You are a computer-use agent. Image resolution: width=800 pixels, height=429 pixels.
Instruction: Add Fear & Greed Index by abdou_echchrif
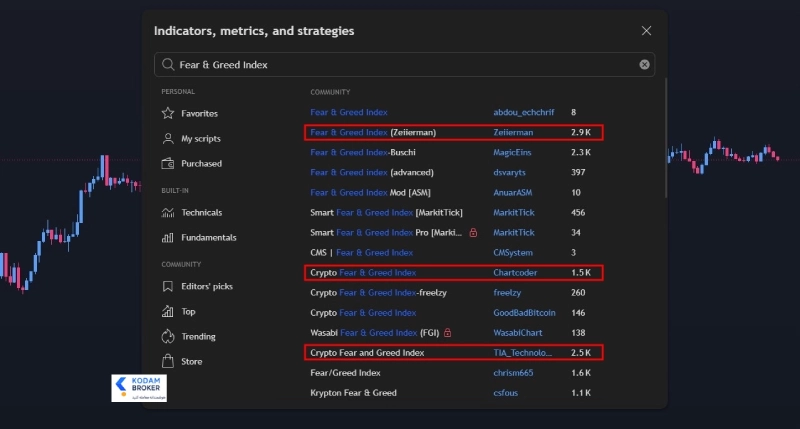(x=348, y=112)
